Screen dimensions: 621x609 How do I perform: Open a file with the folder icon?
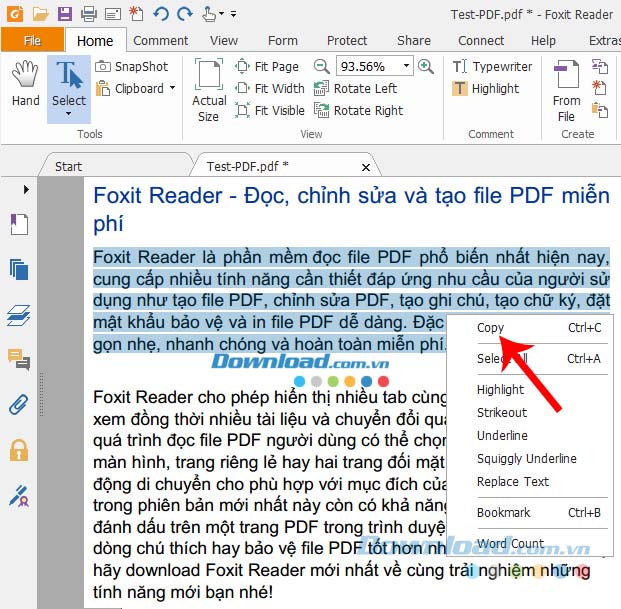click(x=40, y=14)
